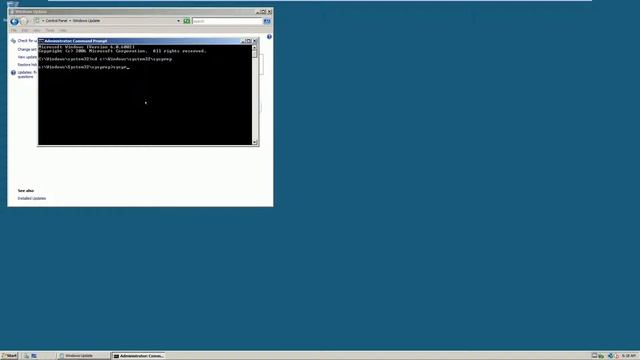Click the Windows Update breadcrumb in address bar
640x360 pixels.
pos(87,21)
